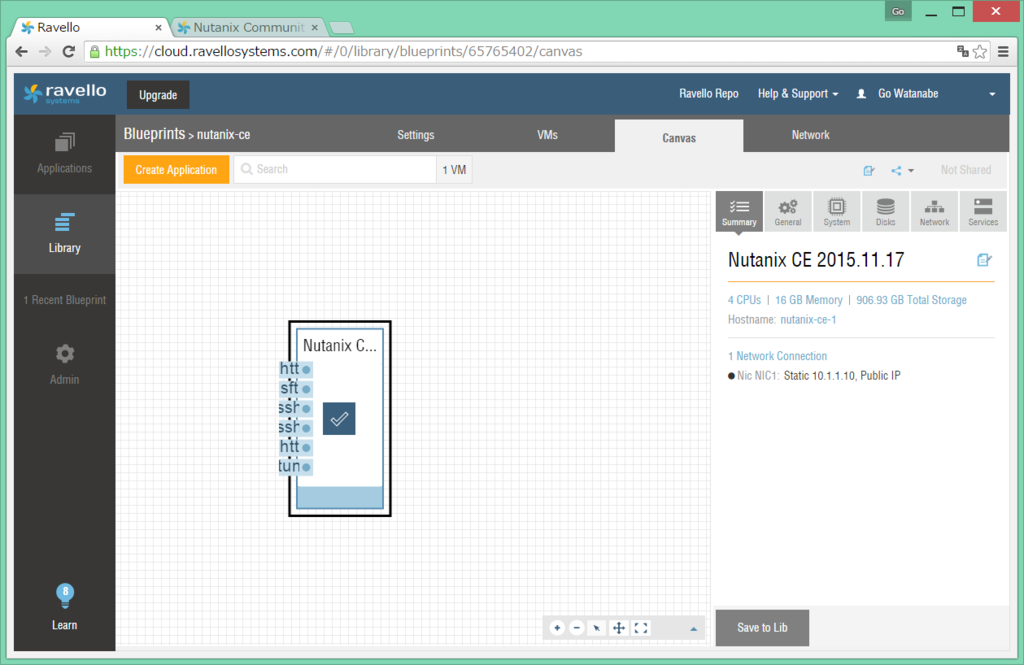Open a new browser tab
The image size is (1024, 665).
tap(341, 27)
